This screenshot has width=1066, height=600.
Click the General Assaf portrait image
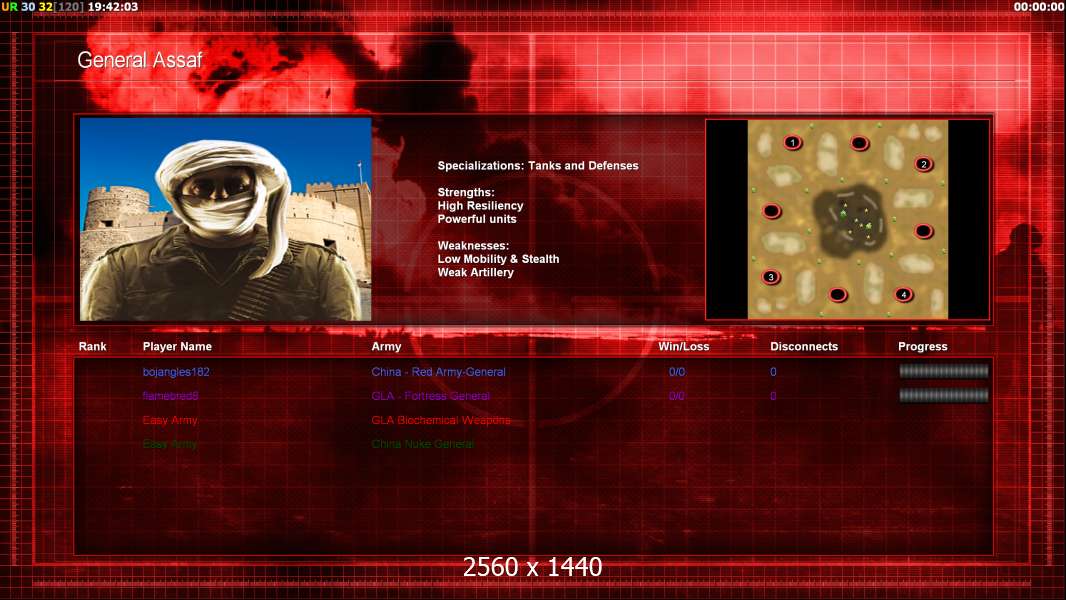(x=225, y=219)
